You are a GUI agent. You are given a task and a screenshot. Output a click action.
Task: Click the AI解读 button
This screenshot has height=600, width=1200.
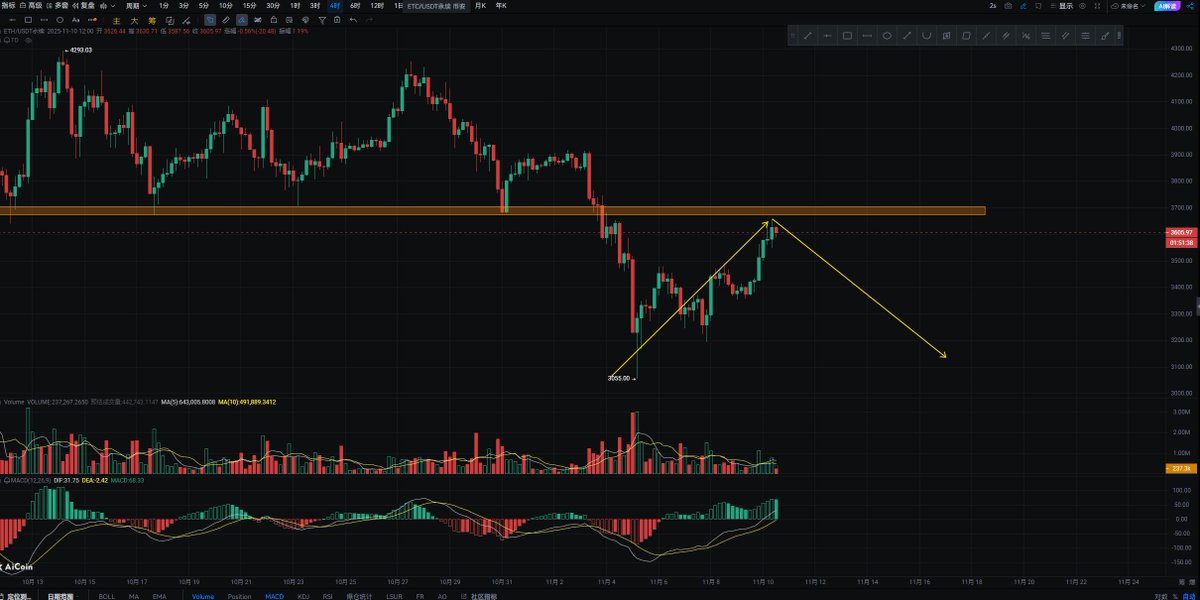(1166, 6)
